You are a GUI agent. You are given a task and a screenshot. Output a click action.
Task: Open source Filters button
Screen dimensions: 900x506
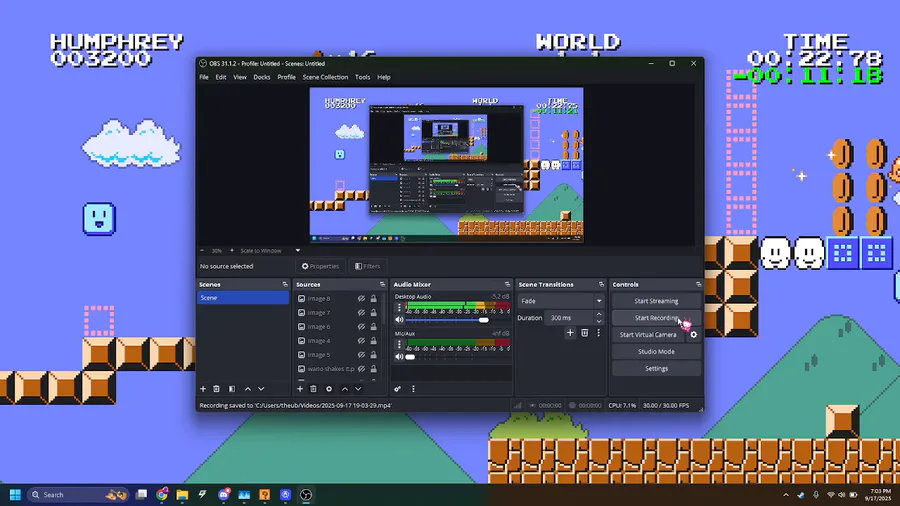[367, 266]
